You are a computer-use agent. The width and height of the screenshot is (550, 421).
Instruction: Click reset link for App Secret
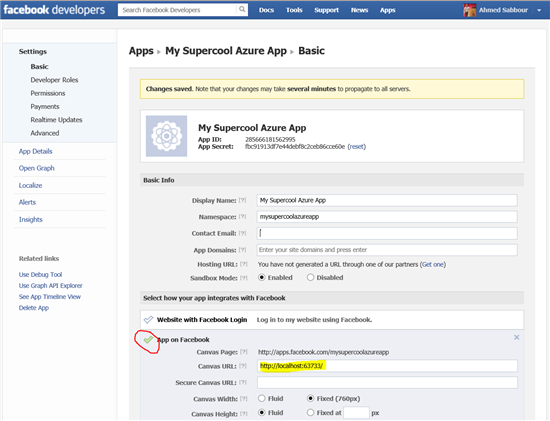click(x=356, y=147)
